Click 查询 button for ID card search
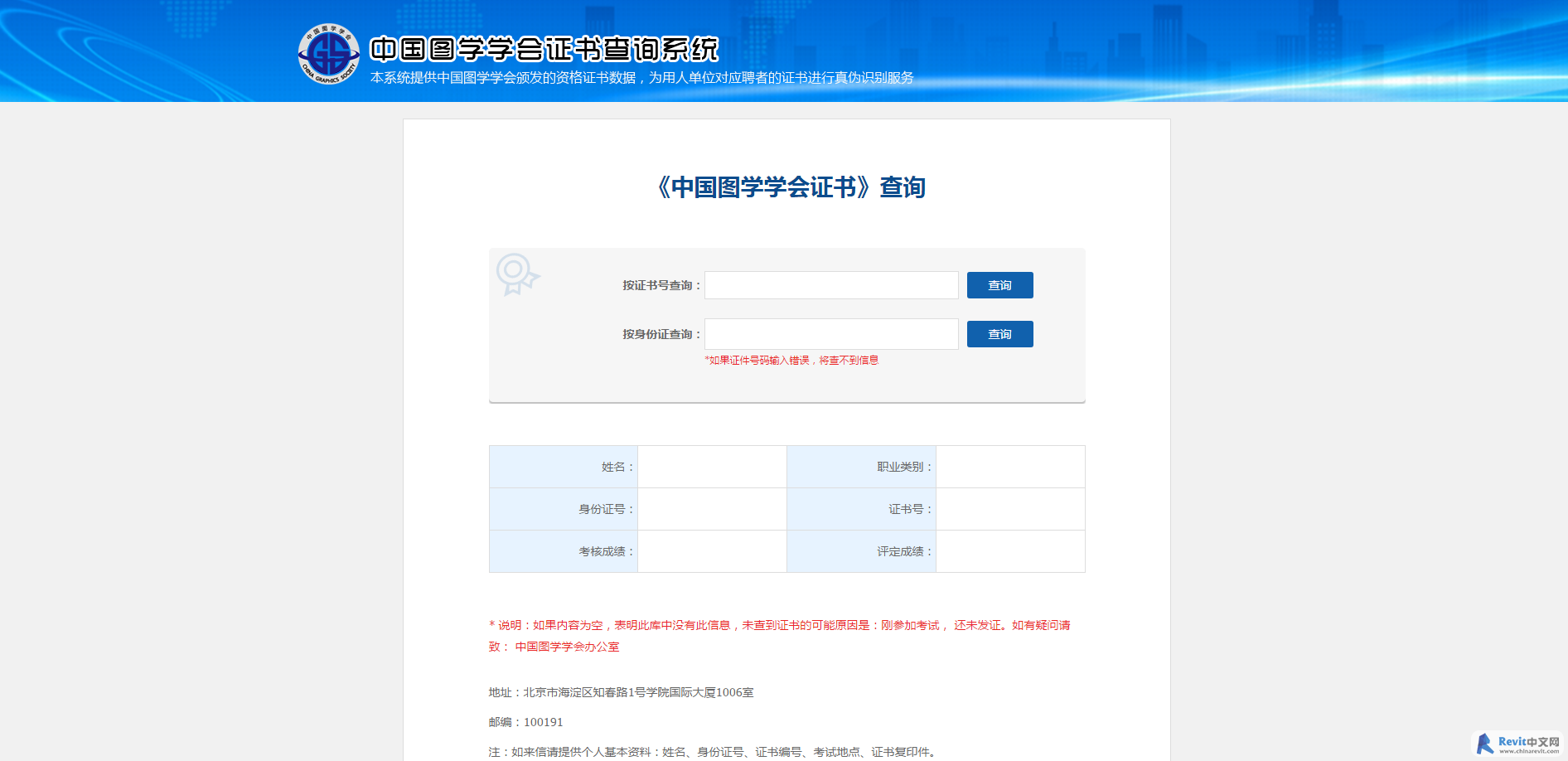1568x761 pixels. coord(999,334)
